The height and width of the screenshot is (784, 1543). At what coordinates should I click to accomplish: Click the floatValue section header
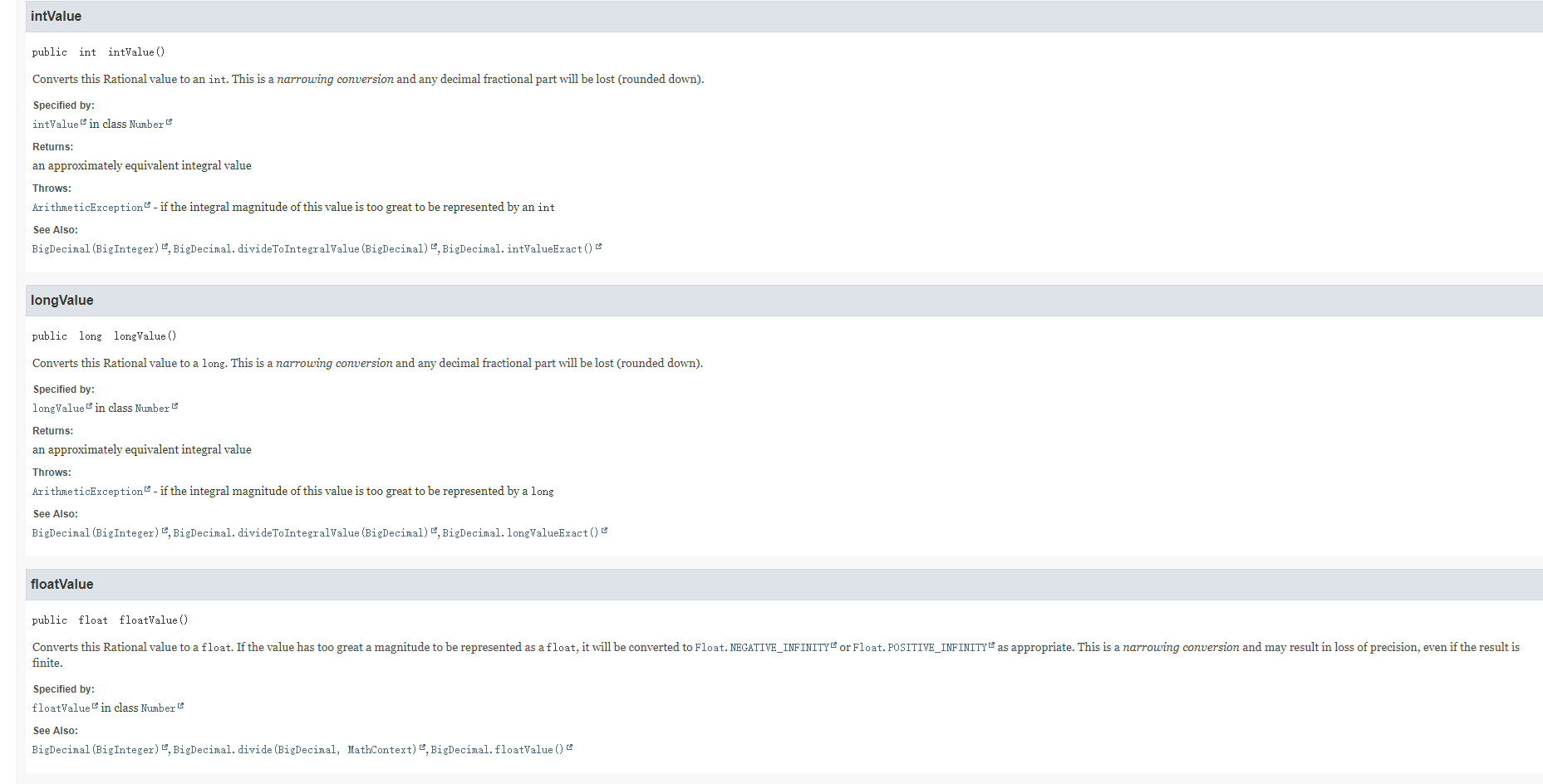pyautogui.click(x=62, y=584)
